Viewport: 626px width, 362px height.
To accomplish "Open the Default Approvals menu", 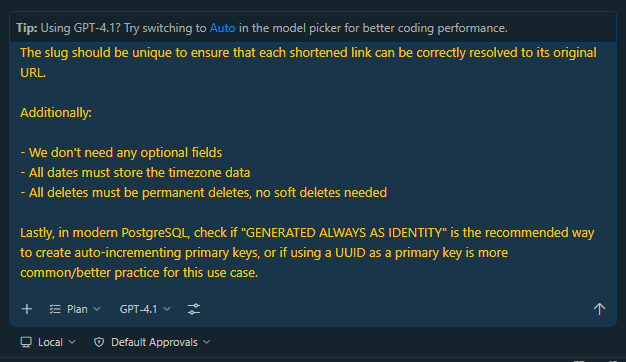I will pyautogui.click(x=152, y=342).
